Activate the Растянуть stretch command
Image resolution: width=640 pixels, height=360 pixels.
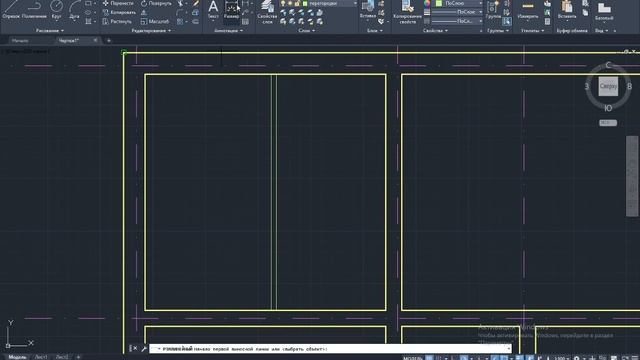[x=117, y=21]
